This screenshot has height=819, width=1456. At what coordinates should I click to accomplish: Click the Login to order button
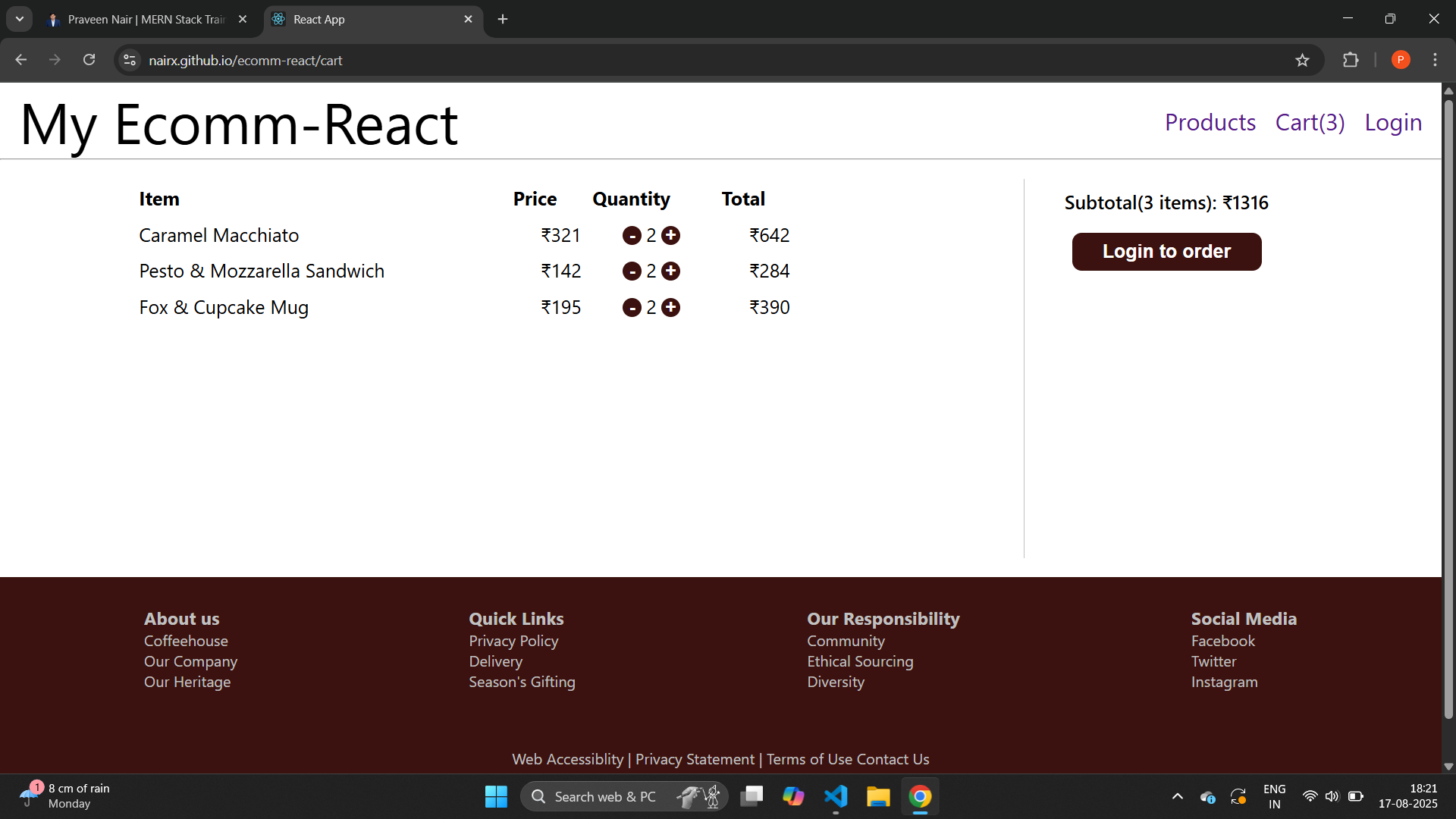[1166, 252]
